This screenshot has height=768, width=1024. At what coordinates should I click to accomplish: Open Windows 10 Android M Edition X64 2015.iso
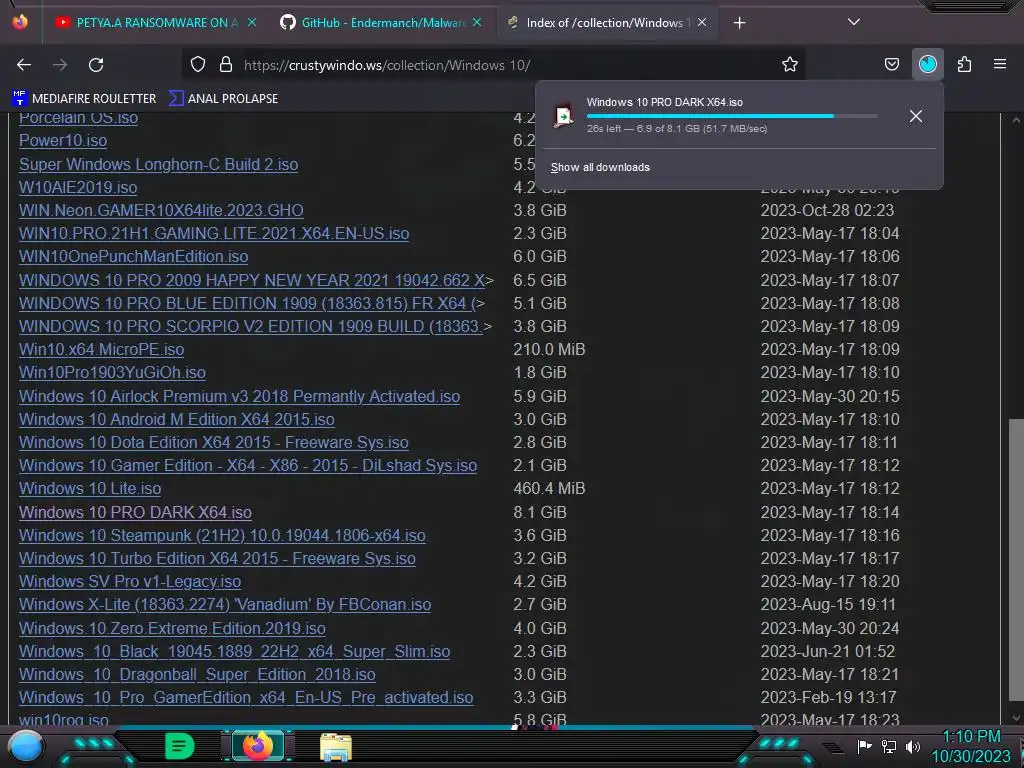coord(176,419)
